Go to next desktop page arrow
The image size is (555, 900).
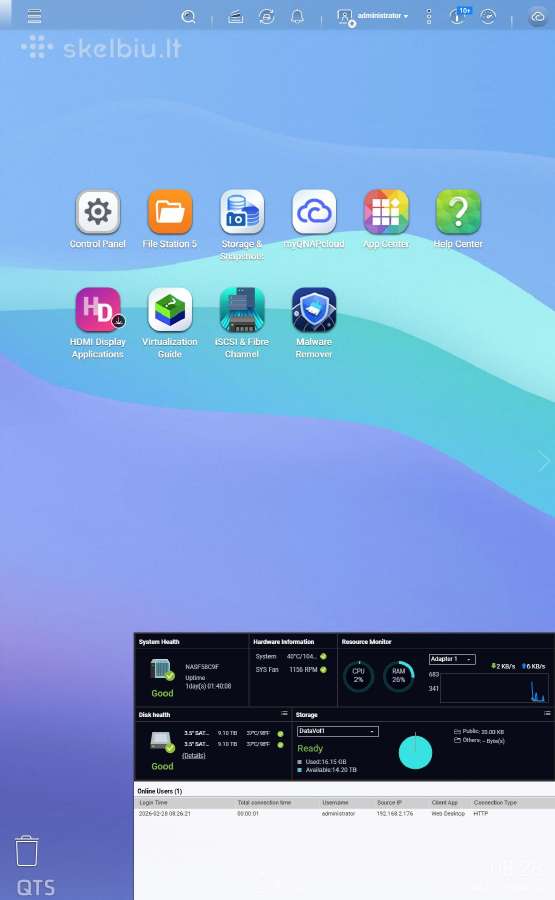(x=544, y=461)
